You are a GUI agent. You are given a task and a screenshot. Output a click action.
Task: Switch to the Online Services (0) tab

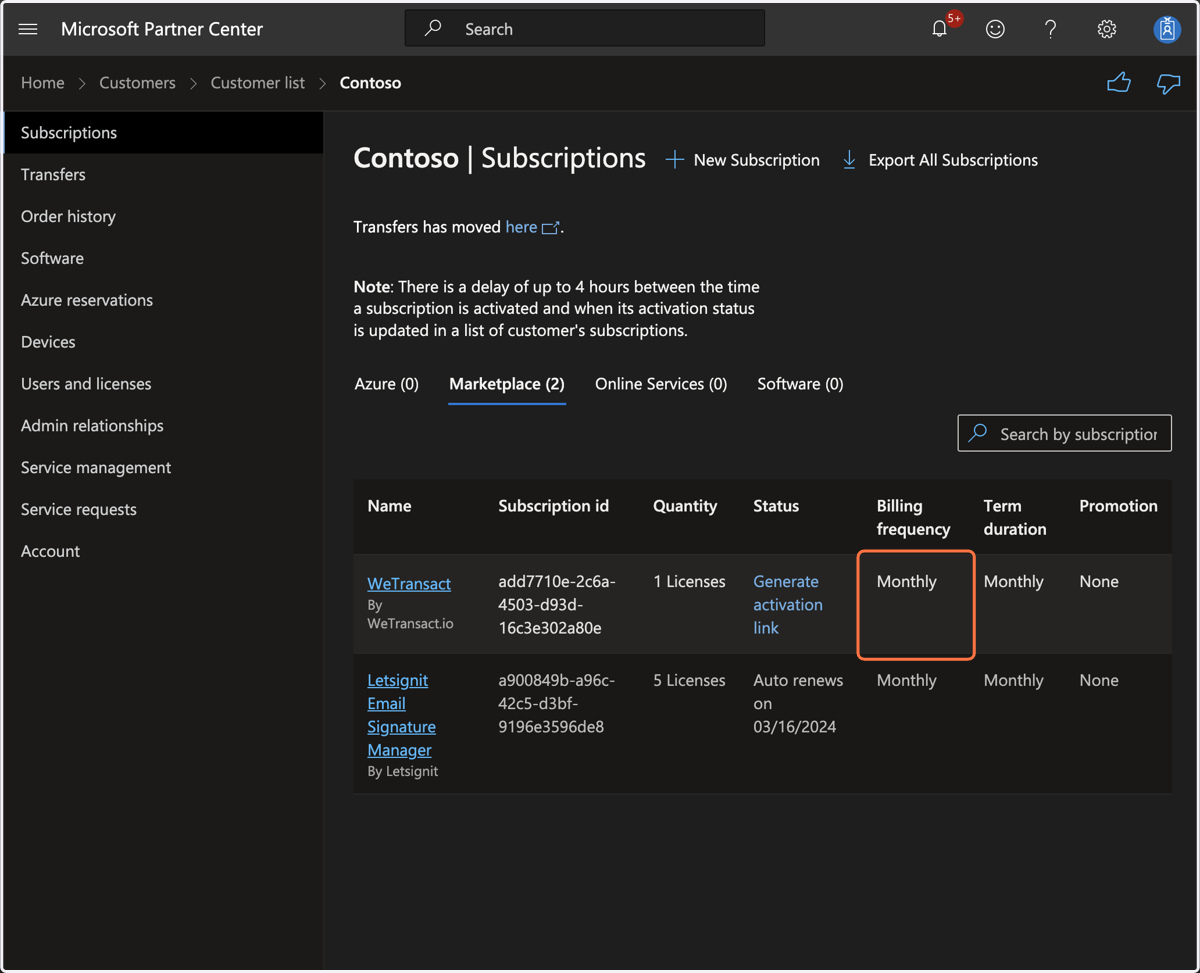[661, 384]
